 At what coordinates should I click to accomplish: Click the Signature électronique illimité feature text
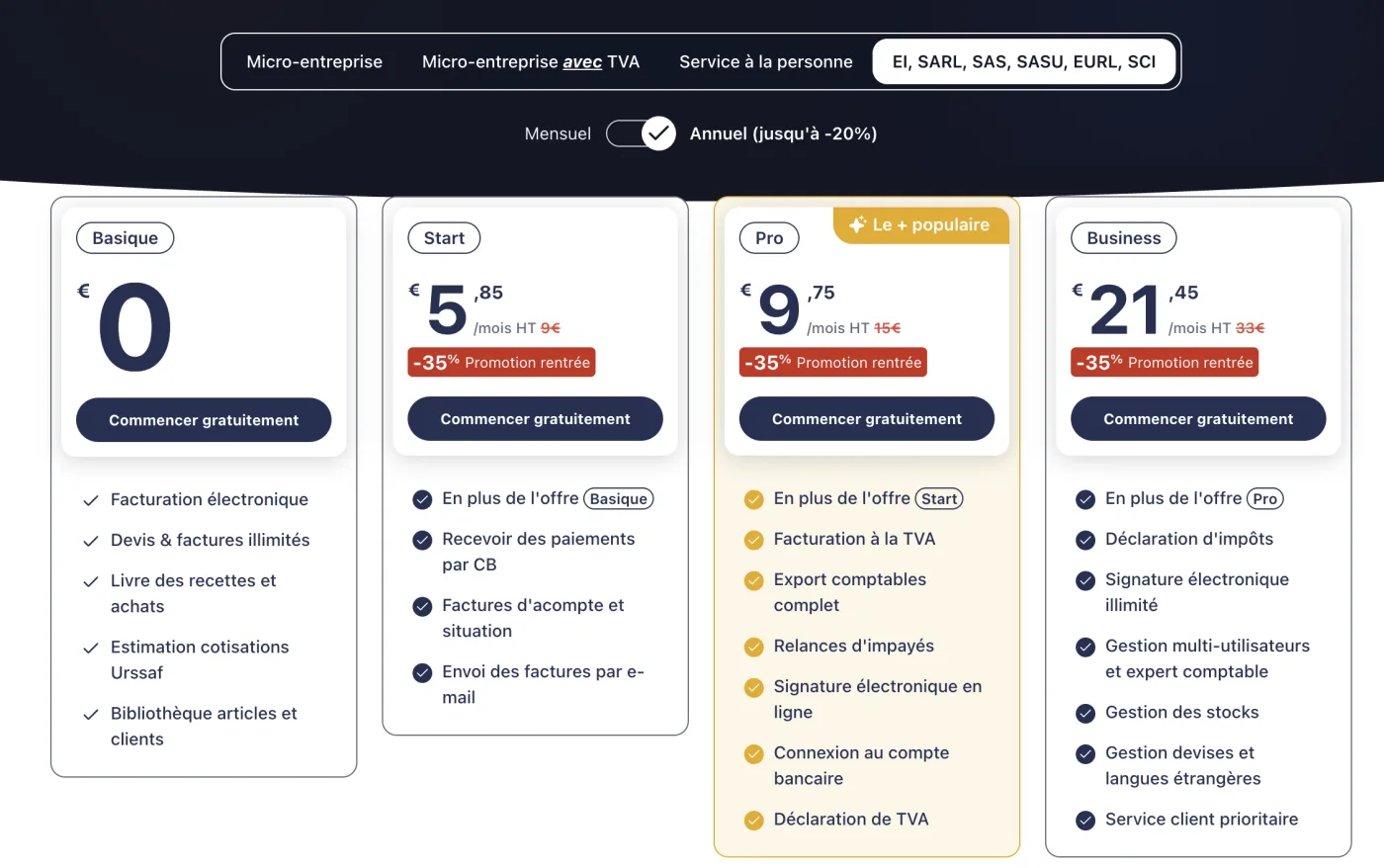[1197, 592]
